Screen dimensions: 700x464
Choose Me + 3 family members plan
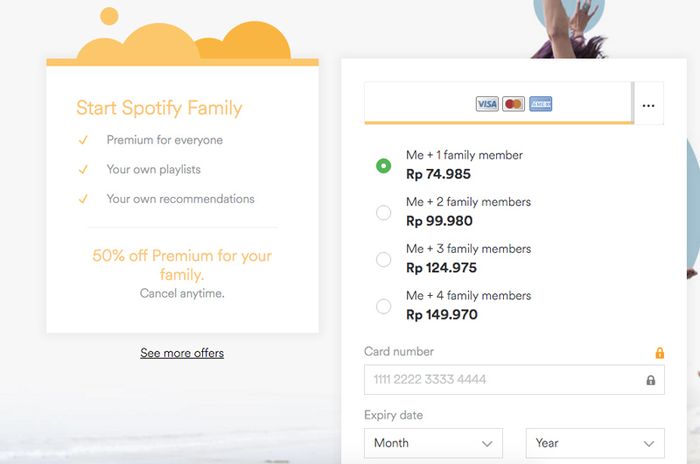pyautogui.click(x=383, y=259)
